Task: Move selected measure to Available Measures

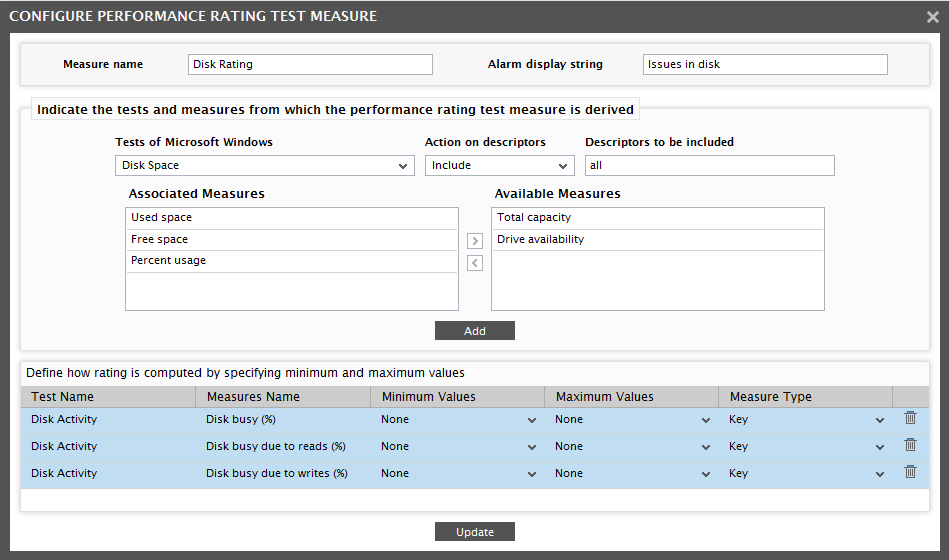Action: pyautogui.click(x=475, y=241)
